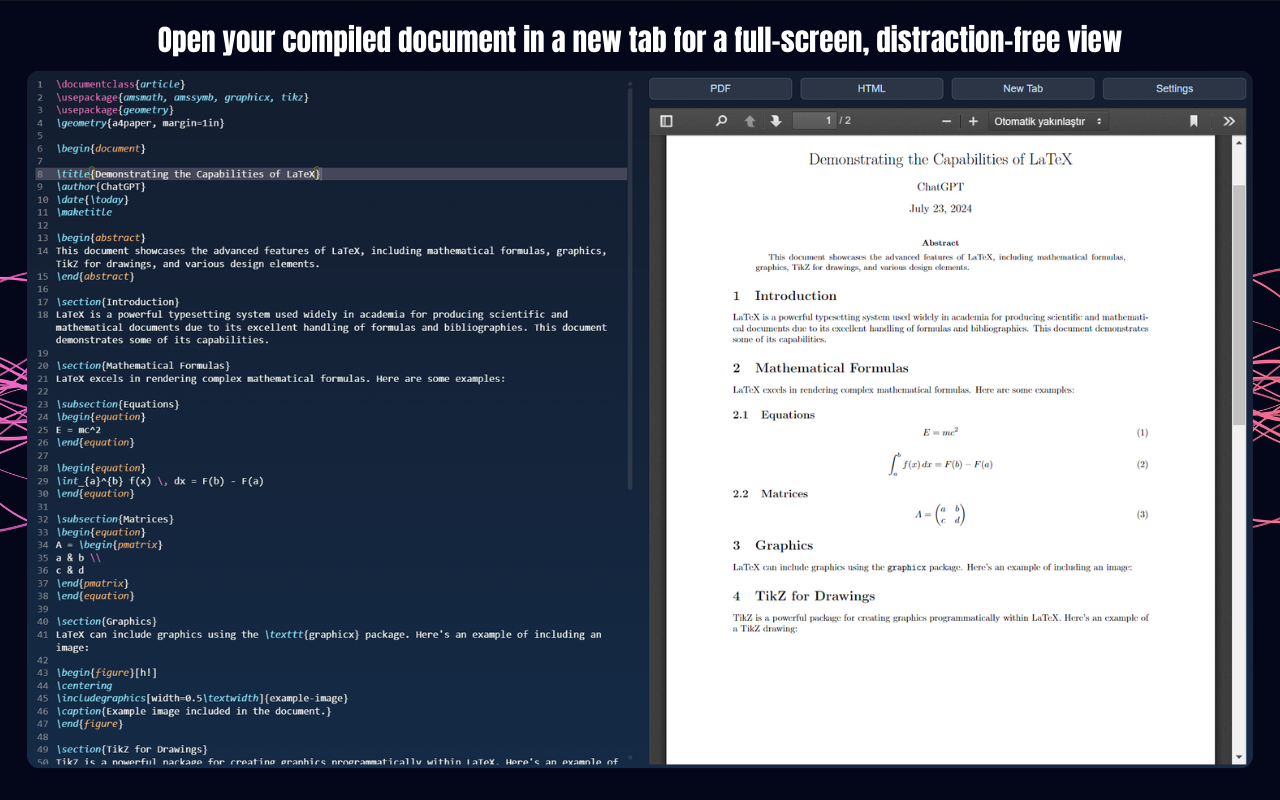Image resolution: width=1280 pixels, height=800 pixels.
Task: Click the \subsection{Equations} line
Action: coord(118,404)
